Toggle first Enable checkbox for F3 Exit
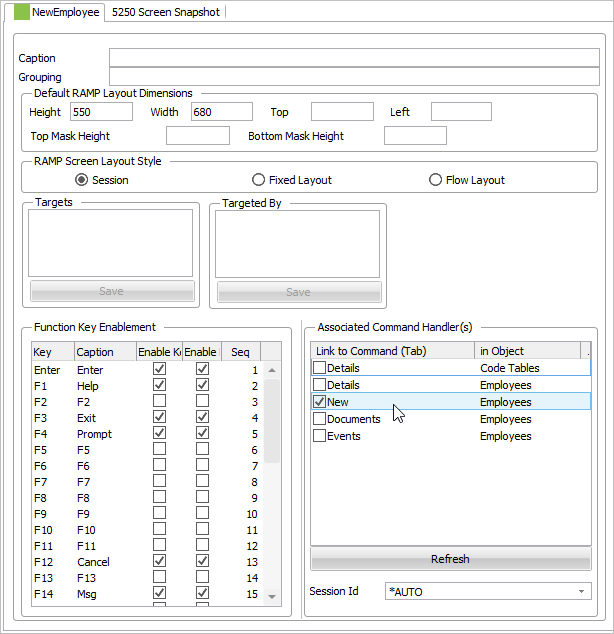The width and height of the screenshot is (614, 634). [x=159, y=416]
